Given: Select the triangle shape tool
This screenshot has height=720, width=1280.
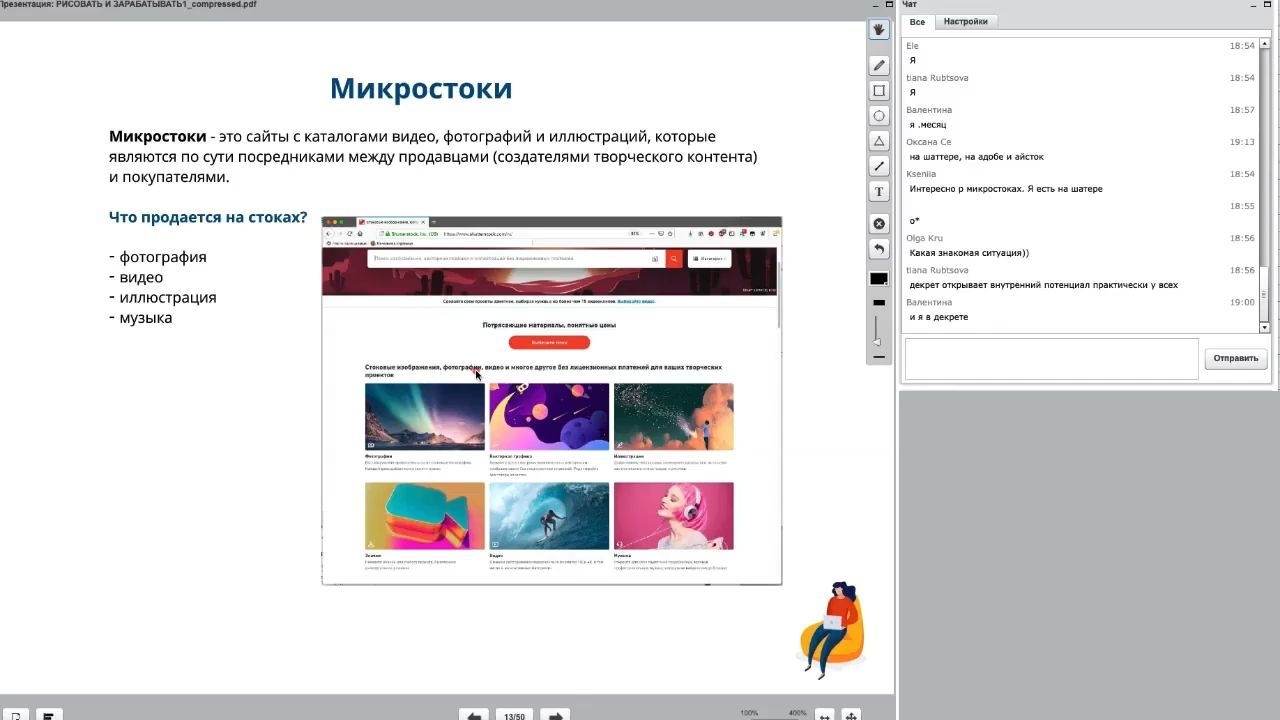Looking at the screenshot, I should (x=879, y=141).
